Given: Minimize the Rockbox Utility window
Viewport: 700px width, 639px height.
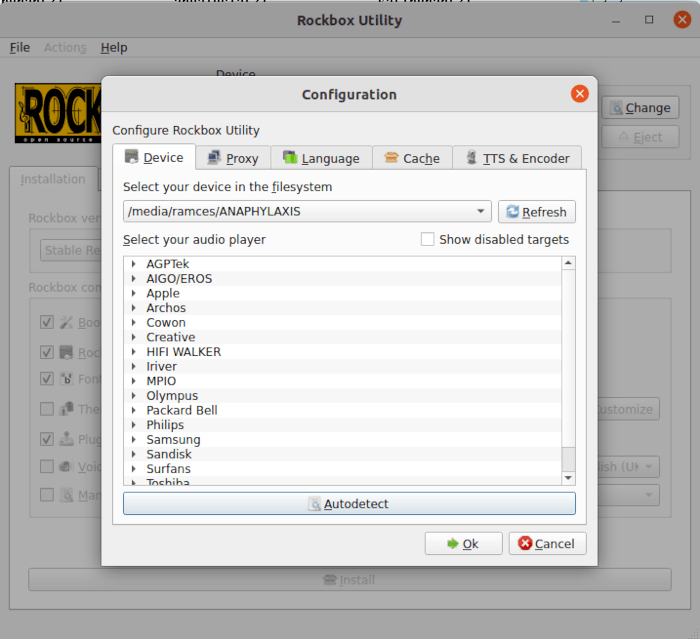Looking at the screenshot, I should 616,21.
